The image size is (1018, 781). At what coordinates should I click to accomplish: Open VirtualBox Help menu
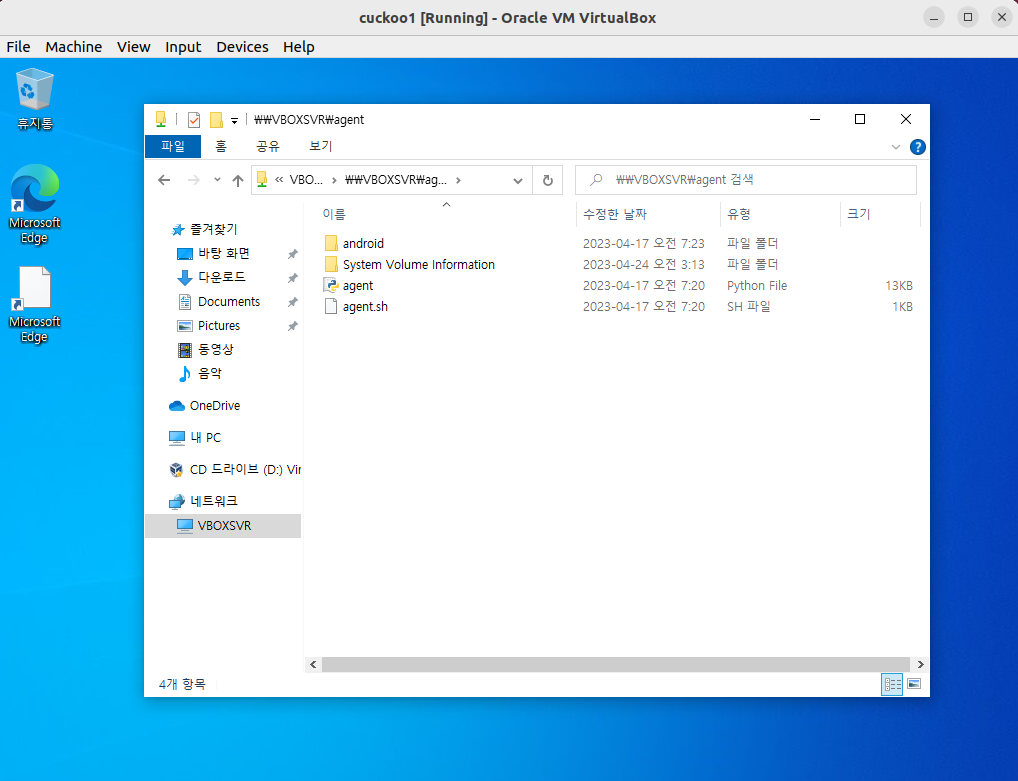299,47
